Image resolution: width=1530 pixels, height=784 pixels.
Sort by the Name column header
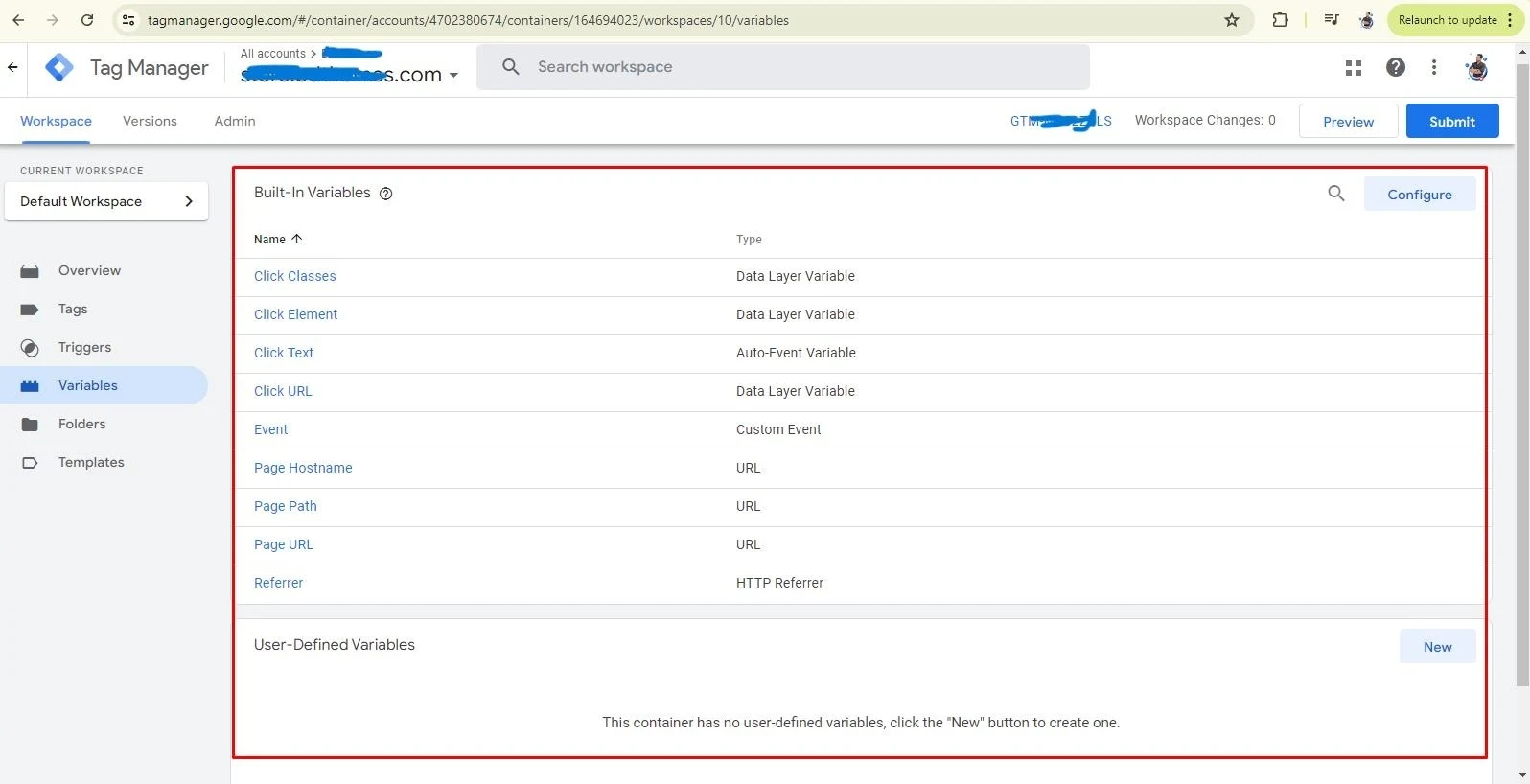[x=278, y=240]
